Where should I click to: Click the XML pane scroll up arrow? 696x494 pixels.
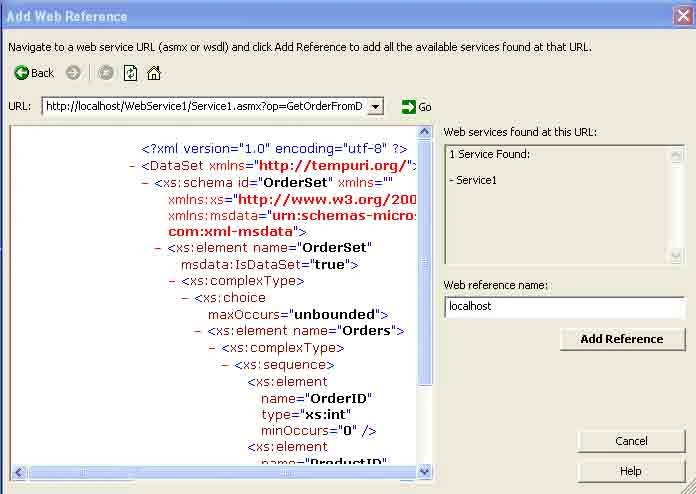click(425, 132)
